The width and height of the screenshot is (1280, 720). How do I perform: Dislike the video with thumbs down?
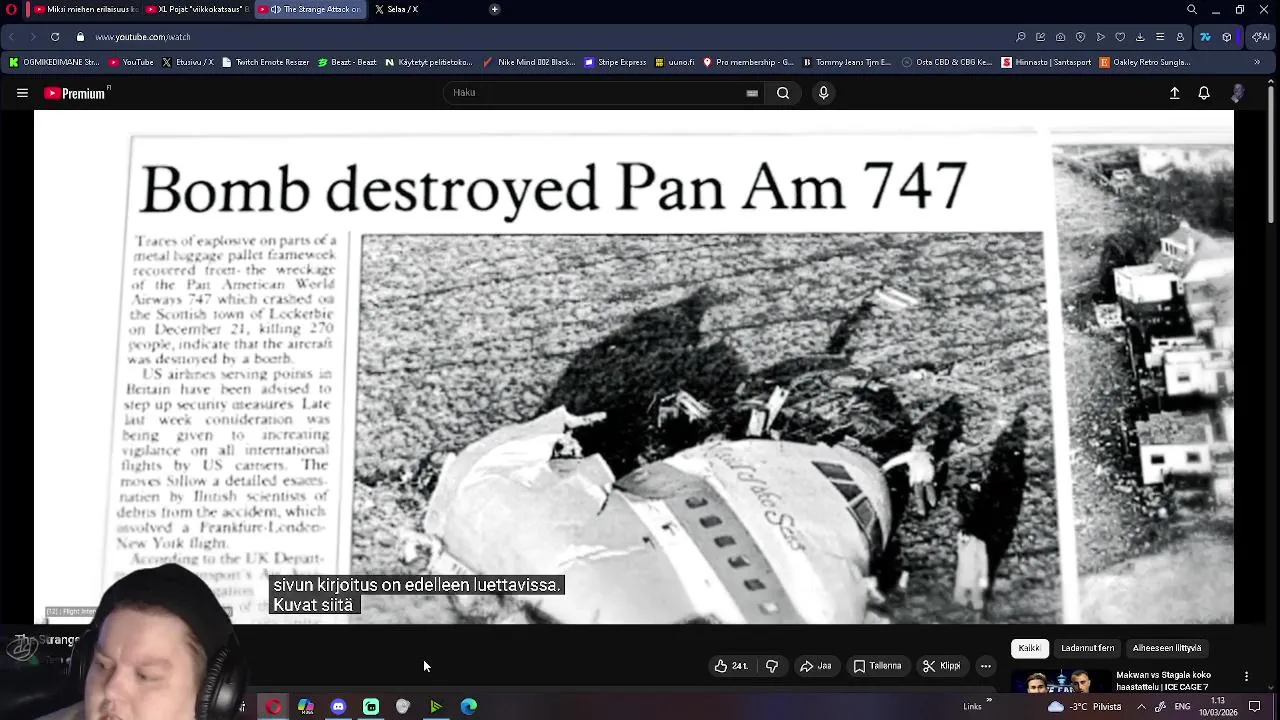coord(772,666)
